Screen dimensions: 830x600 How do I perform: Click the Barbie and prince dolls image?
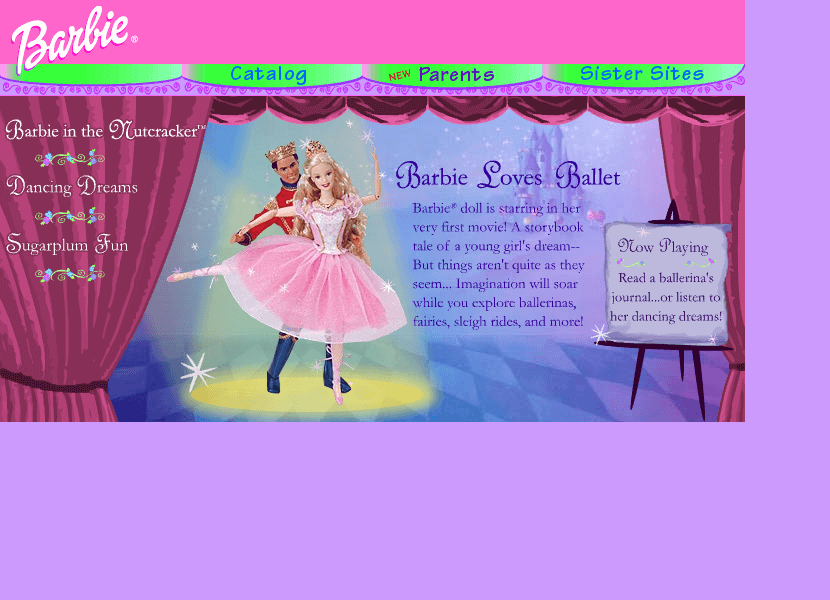[x=288, y=270]
